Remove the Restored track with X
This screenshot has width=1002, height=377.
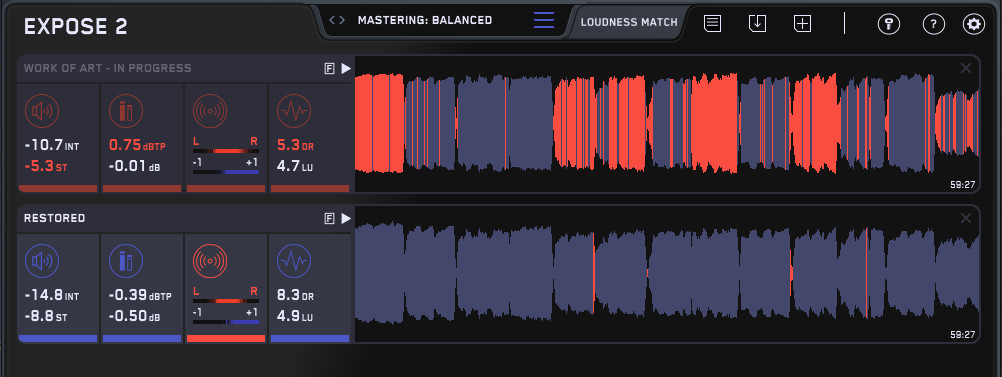point(966,219)
